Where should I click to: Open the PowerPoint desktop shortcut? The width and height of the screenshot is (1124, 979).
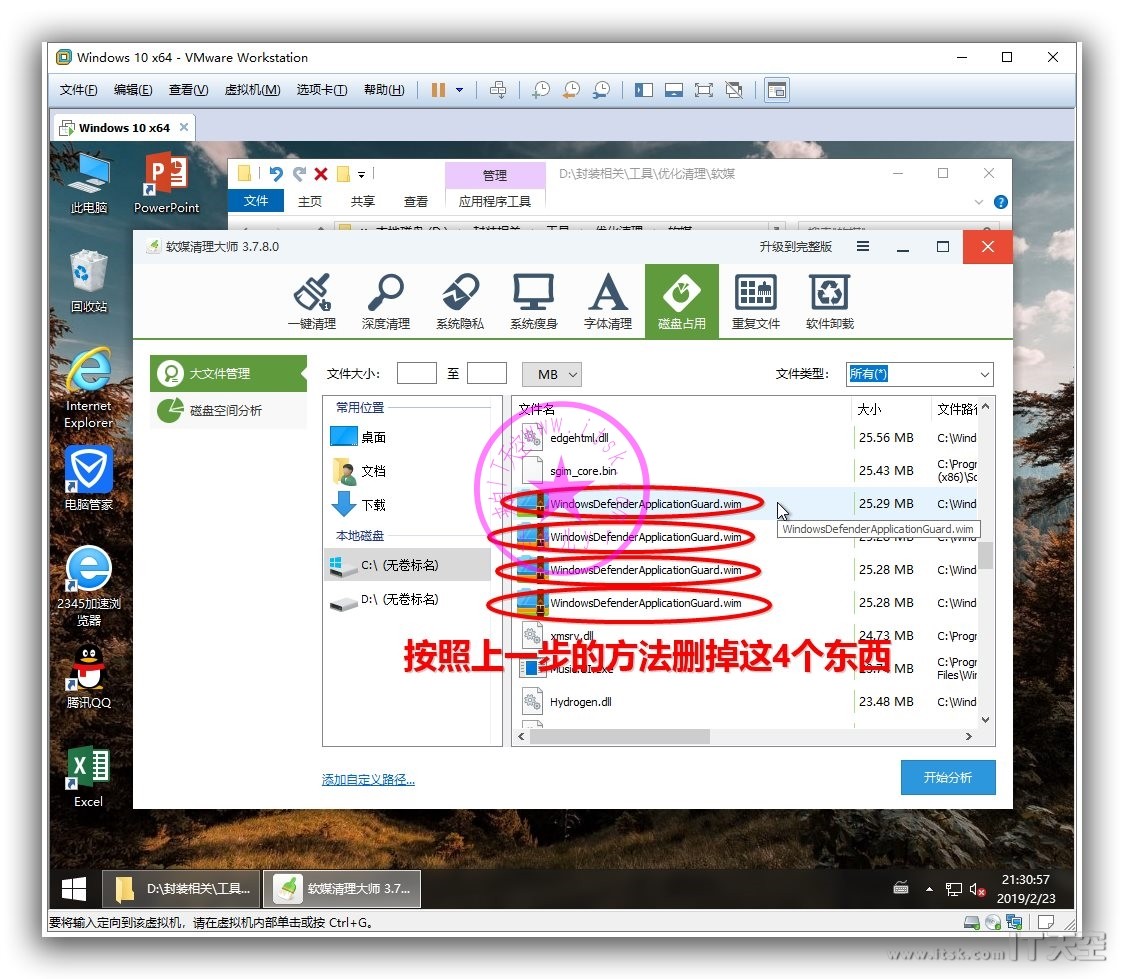tap(166, 183)
